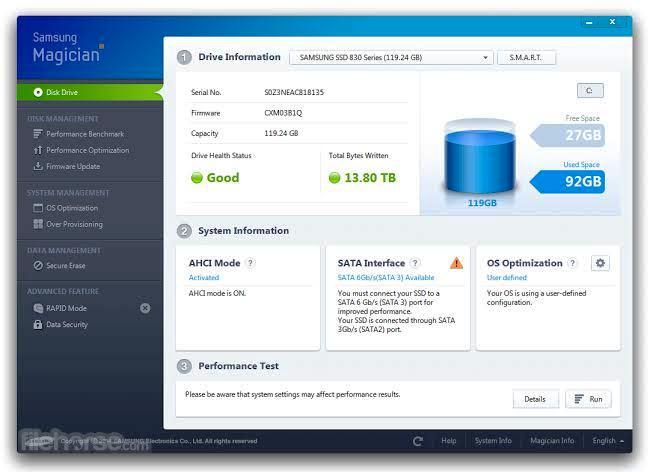Open Performance Benchmark page
This screenshot has height=472, width=650.
point(85,134)
